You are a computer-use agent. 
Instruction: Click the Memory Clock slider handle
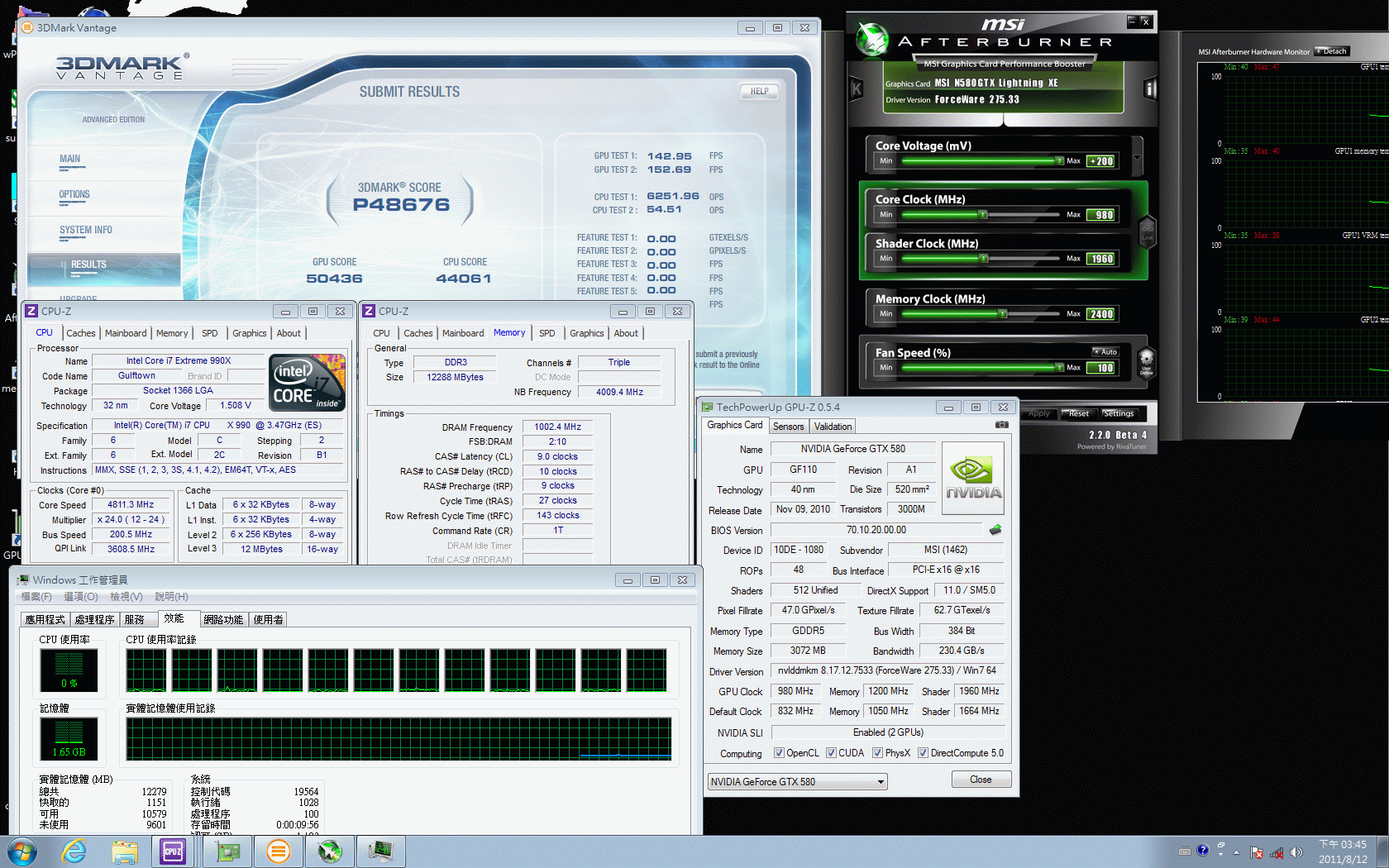click(x=1002, y=313)
